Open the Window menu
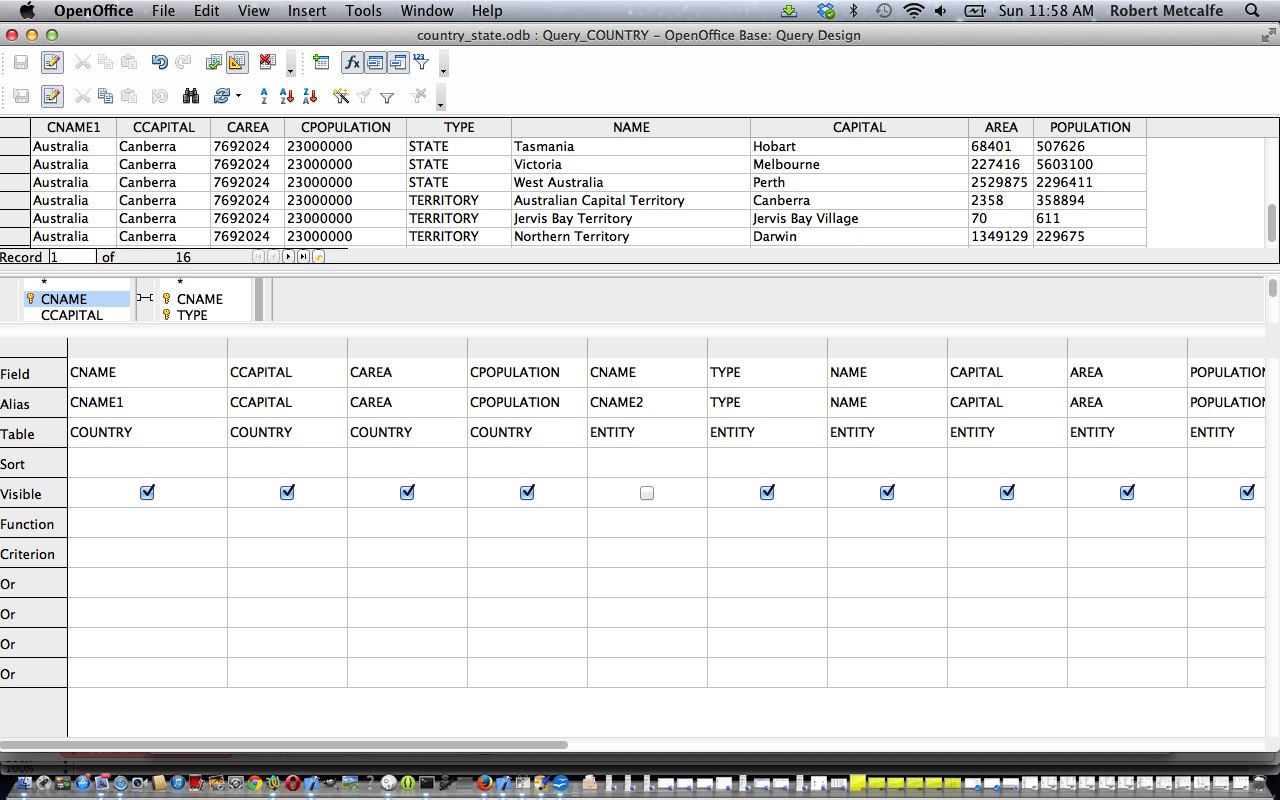This screenshot has width=1280, height=800. (x=426, y=11)
